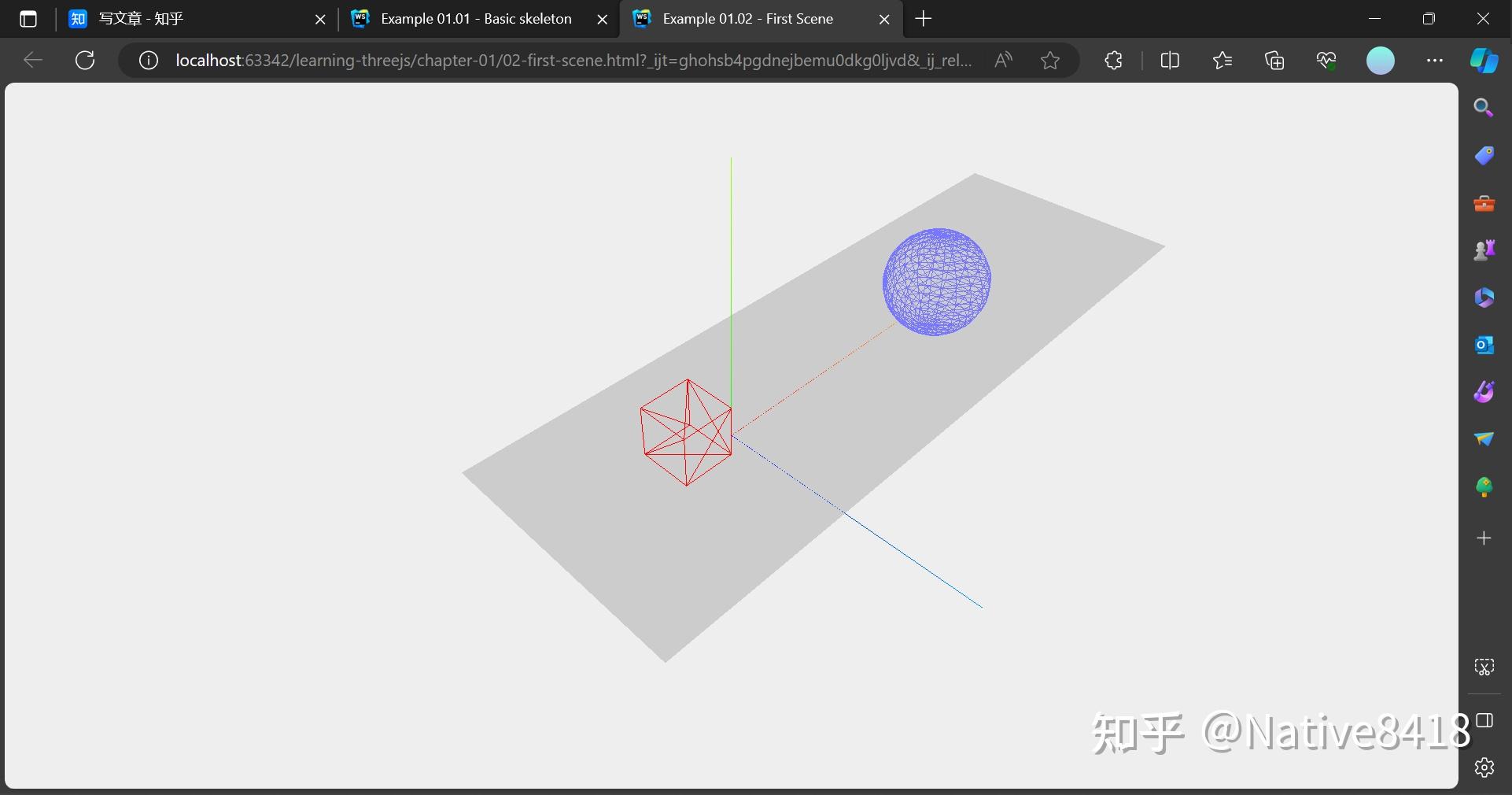Open site information in the address bar
The height and width of the screenshot is (795, 1512).
(x=148, y=61)
